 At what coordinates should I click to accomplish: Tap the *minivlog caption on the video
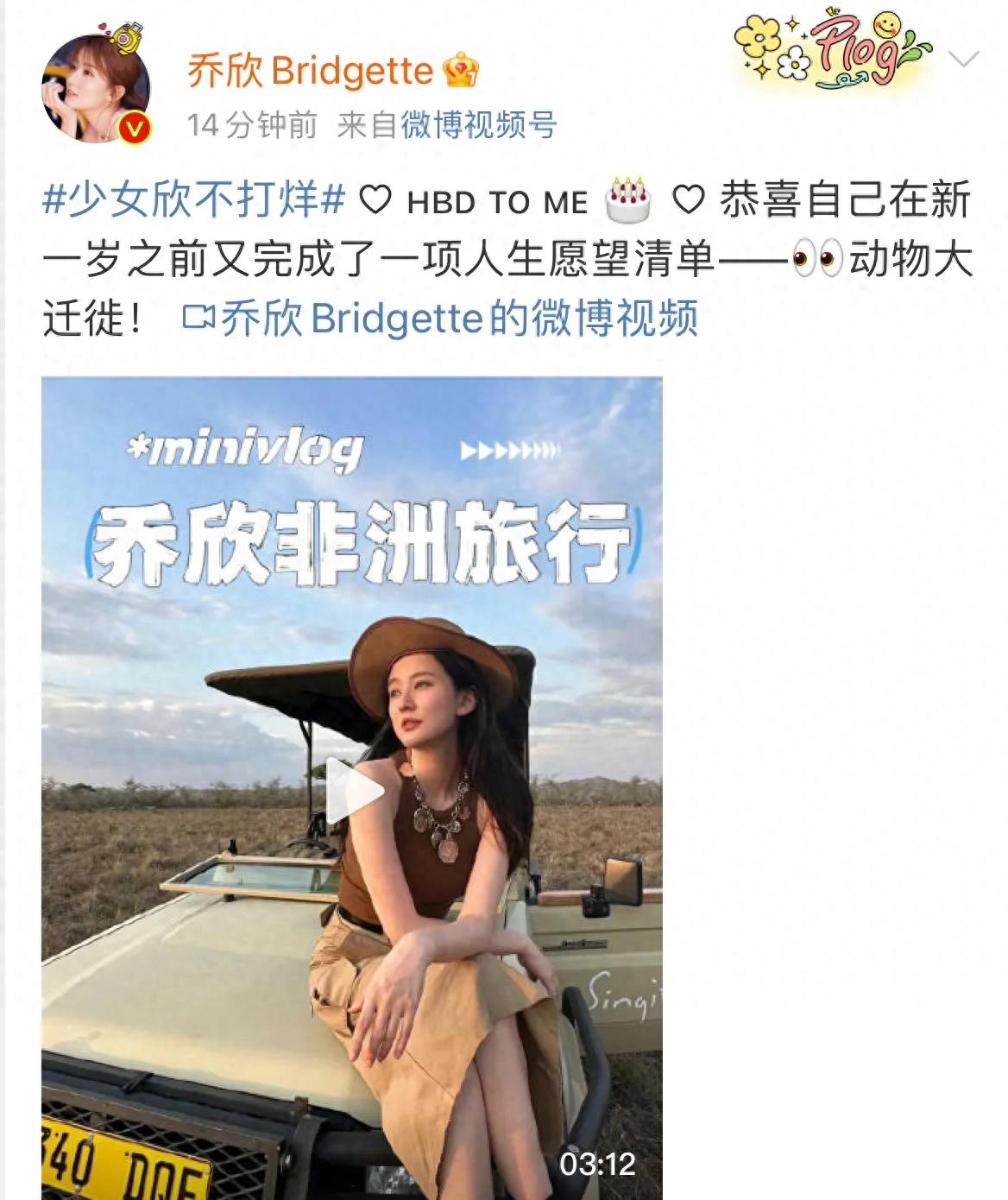[x=244, y=450]
